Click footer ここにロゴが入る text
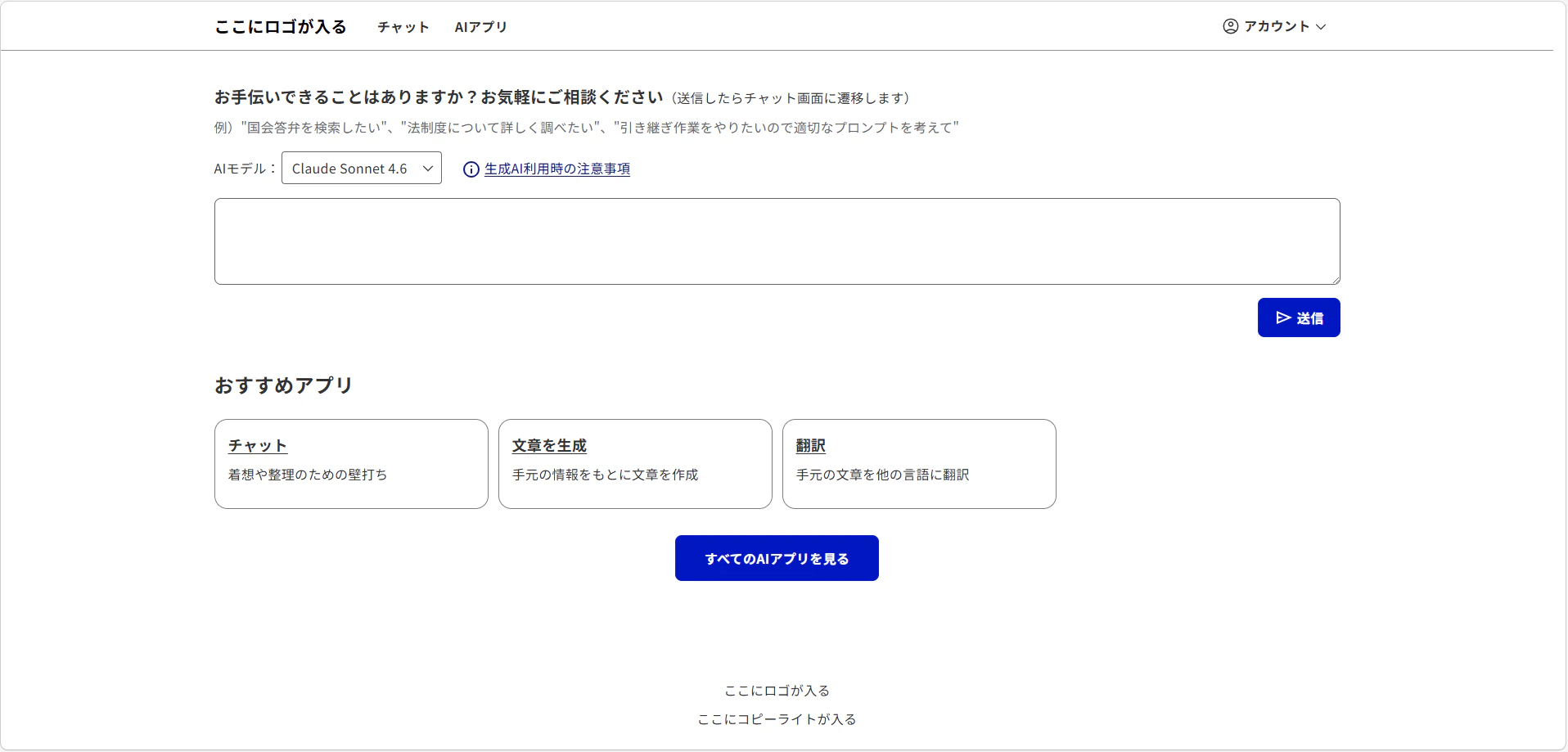The width and height of the screenshot is (1568, 752). 777,691
